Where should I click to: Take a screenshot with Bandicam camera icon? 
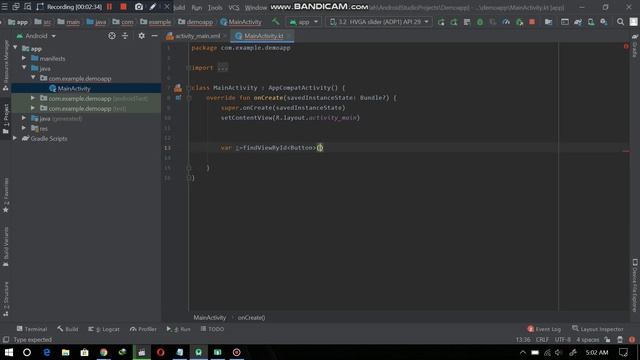click(139, 7)
